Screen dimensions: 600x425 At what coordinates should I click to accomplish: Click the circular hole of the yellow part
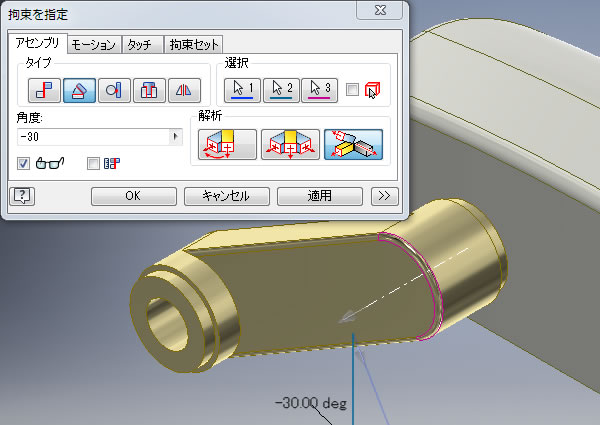(167, 323)
